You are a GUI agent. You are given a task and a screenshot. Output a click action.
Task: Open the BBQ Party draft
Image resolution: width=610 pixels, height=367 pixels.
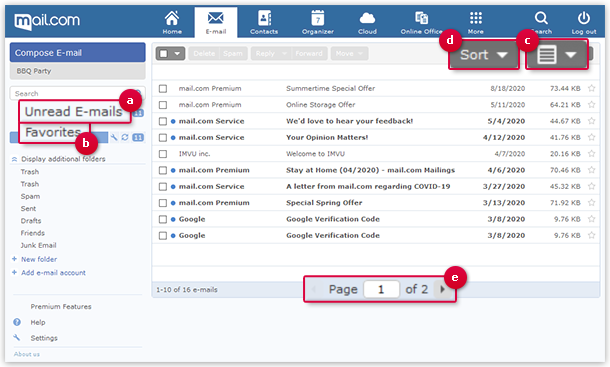point(77,71)
